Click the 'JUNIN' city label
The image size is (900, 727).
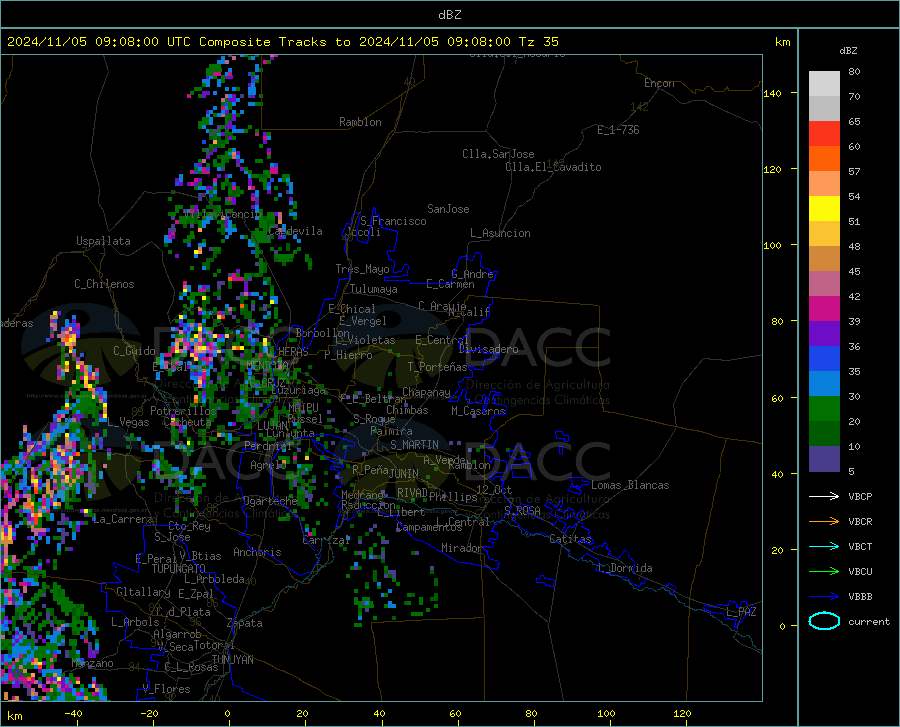pyautogui.click(x=404, y=474)
